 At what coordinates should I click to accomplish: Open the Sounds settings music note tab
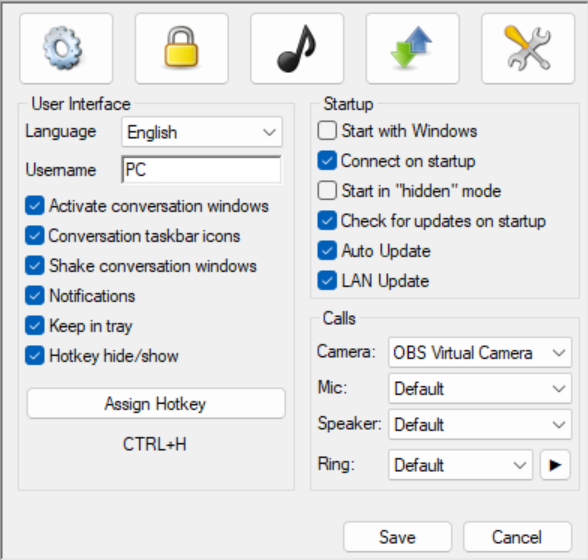(x=297, y=48)
